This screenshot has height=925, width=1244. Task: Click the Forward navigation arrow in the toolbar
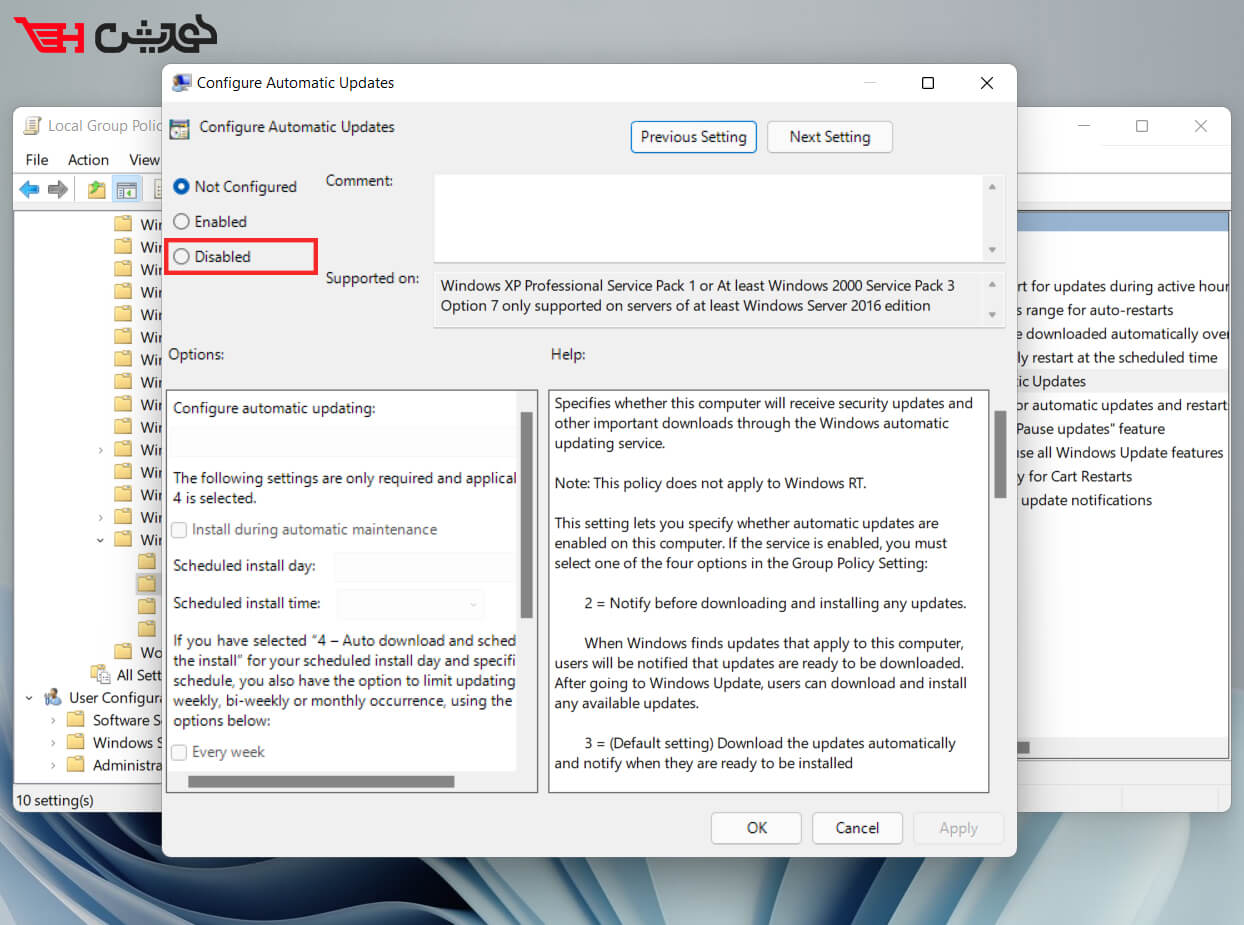58,189
